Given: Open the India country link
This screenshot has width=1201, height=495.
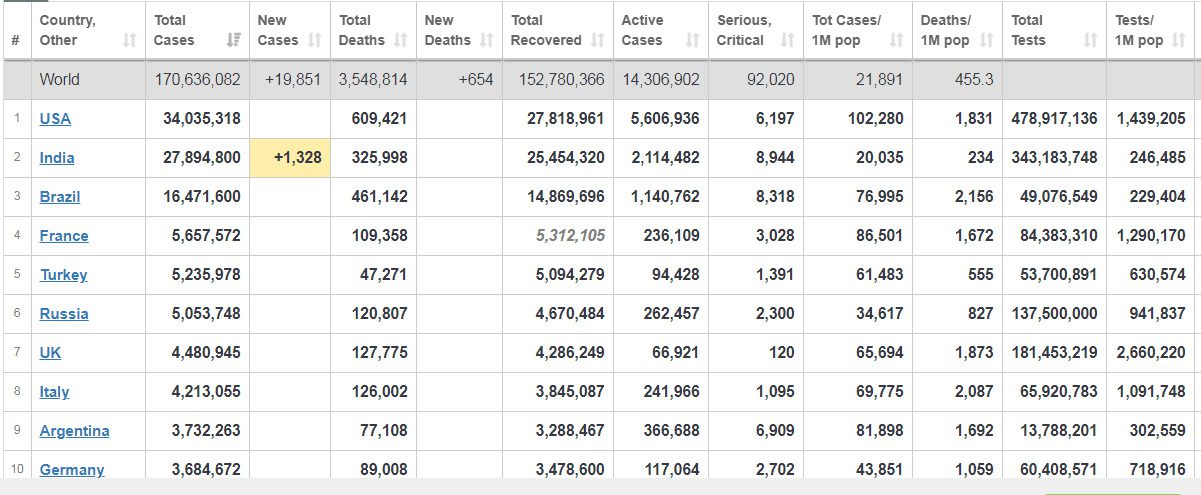Looking at the screenshot, I should 57,157.
